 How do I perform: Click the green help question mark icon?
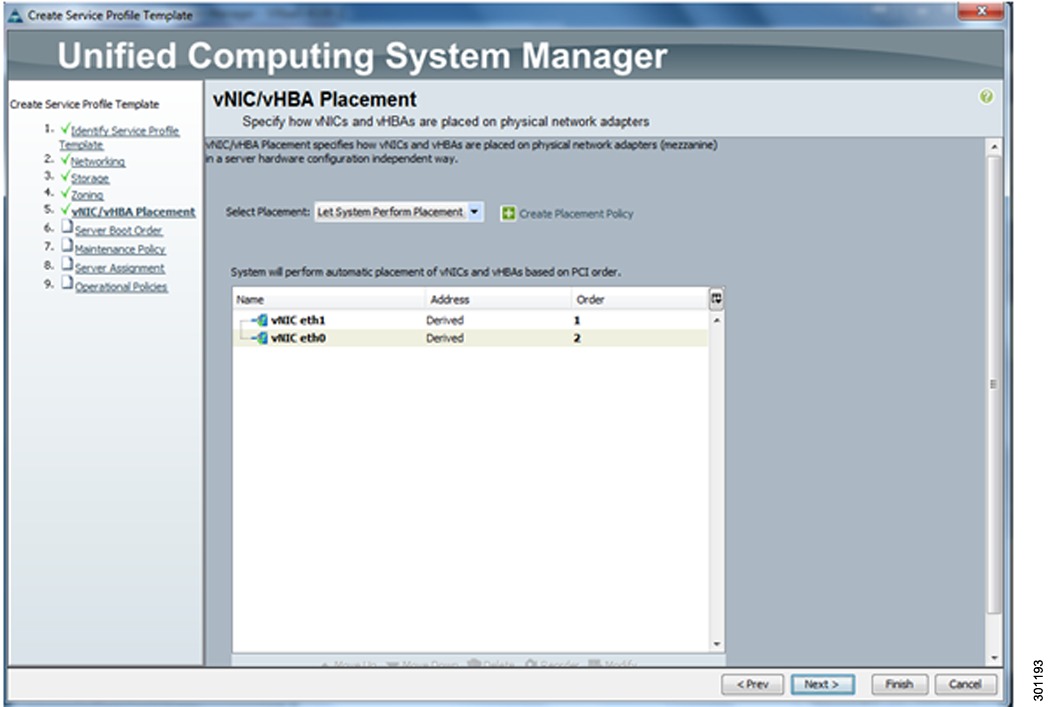986,97
